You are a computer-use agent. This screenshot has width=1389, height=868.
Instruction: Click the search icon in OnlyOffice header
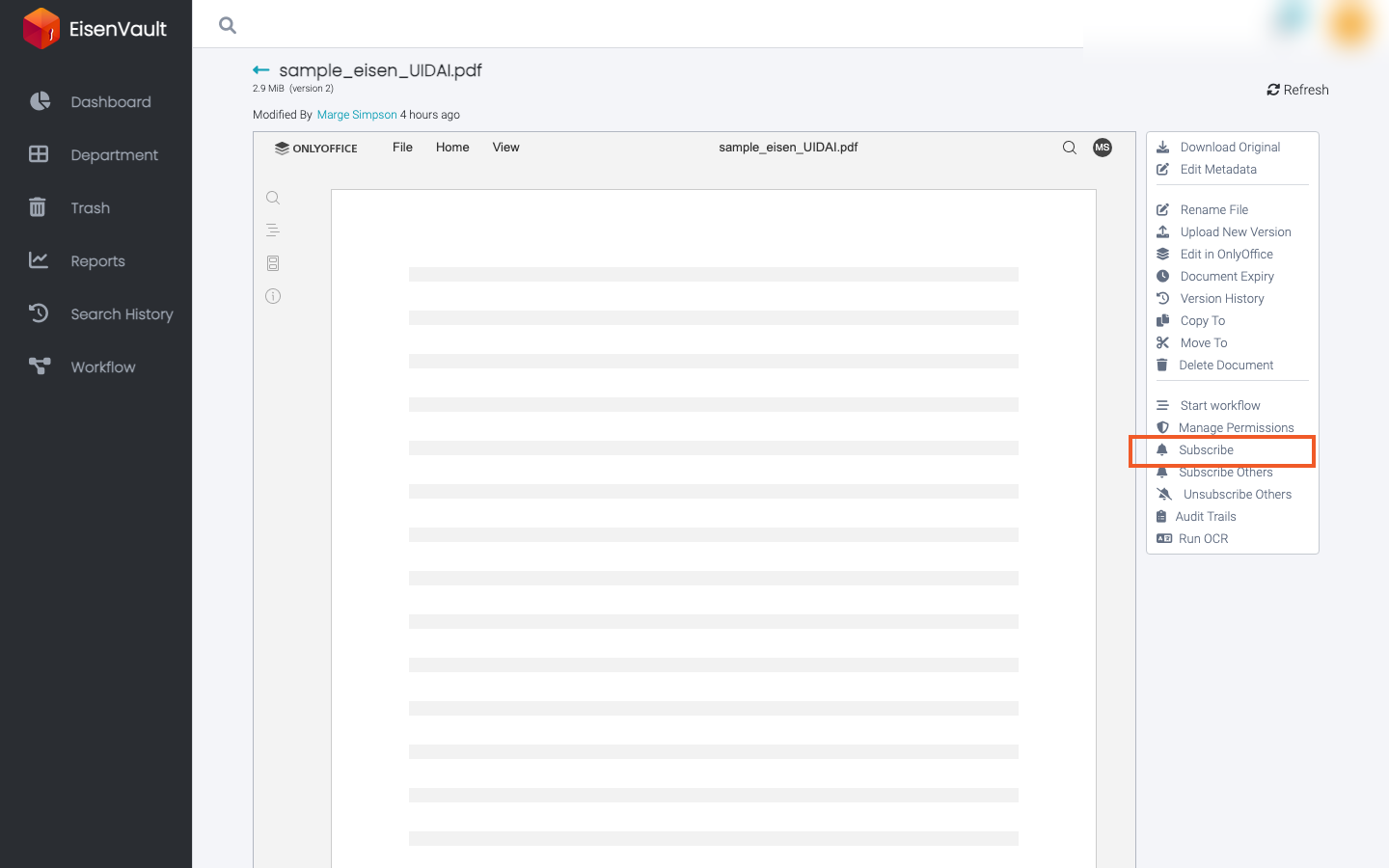click(1070, 148)
